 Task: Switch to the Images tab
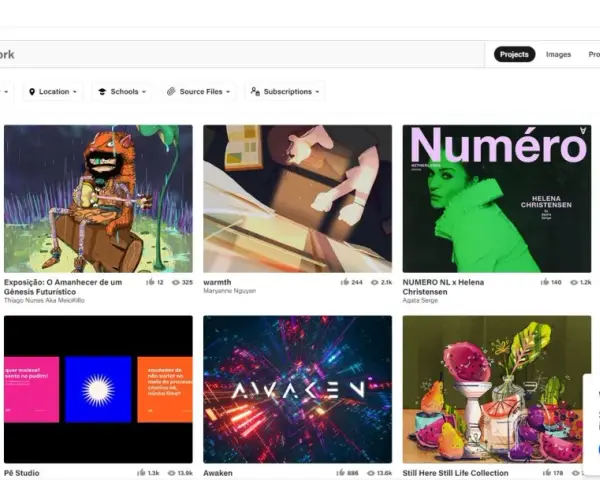[x=558, y=54]
